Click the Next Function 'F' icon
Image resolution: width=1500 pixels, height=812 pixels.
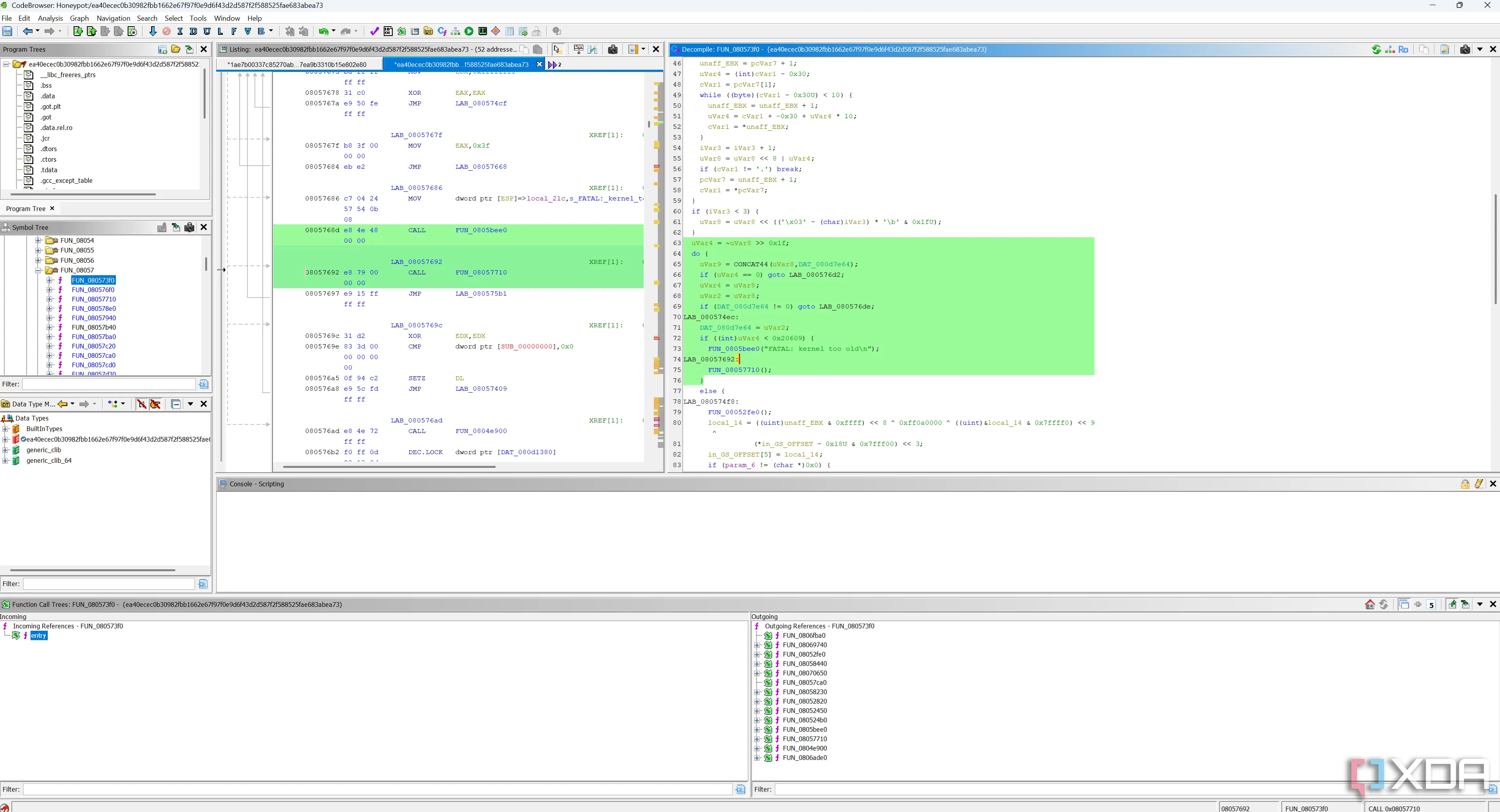[x=234, y=31]
